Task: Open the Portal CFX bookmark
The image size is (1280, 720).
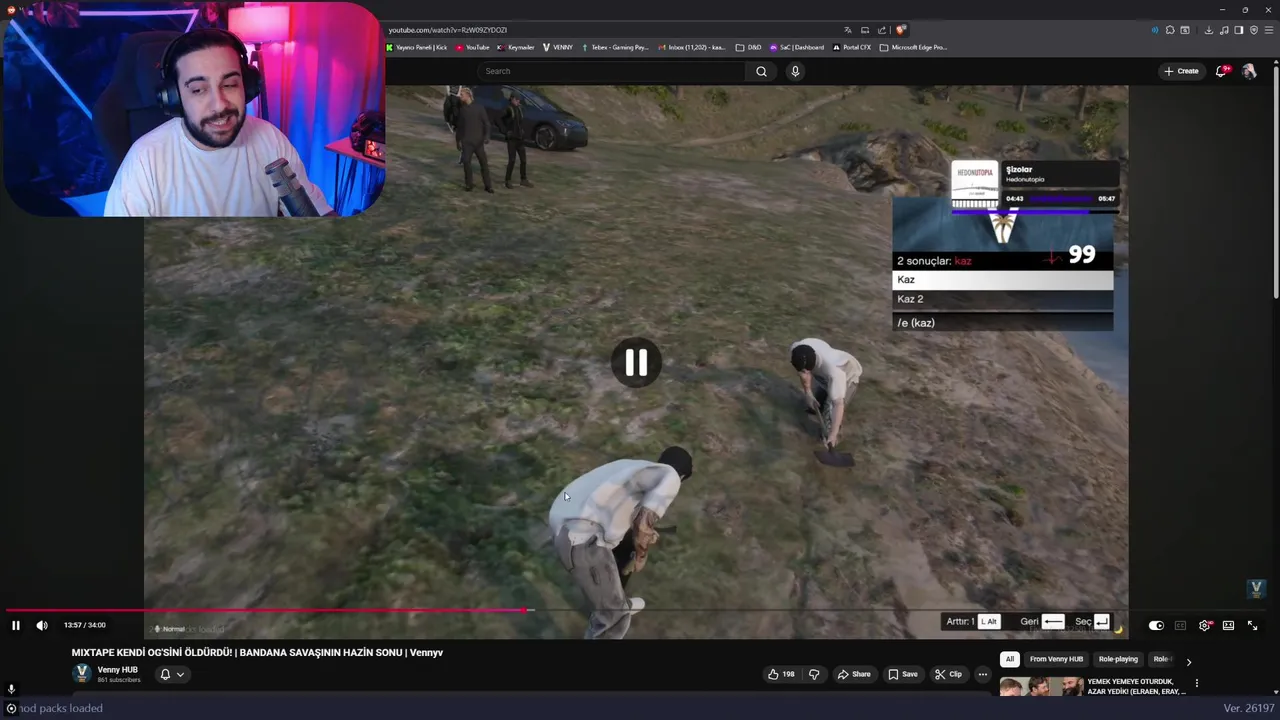Action: 851,47
